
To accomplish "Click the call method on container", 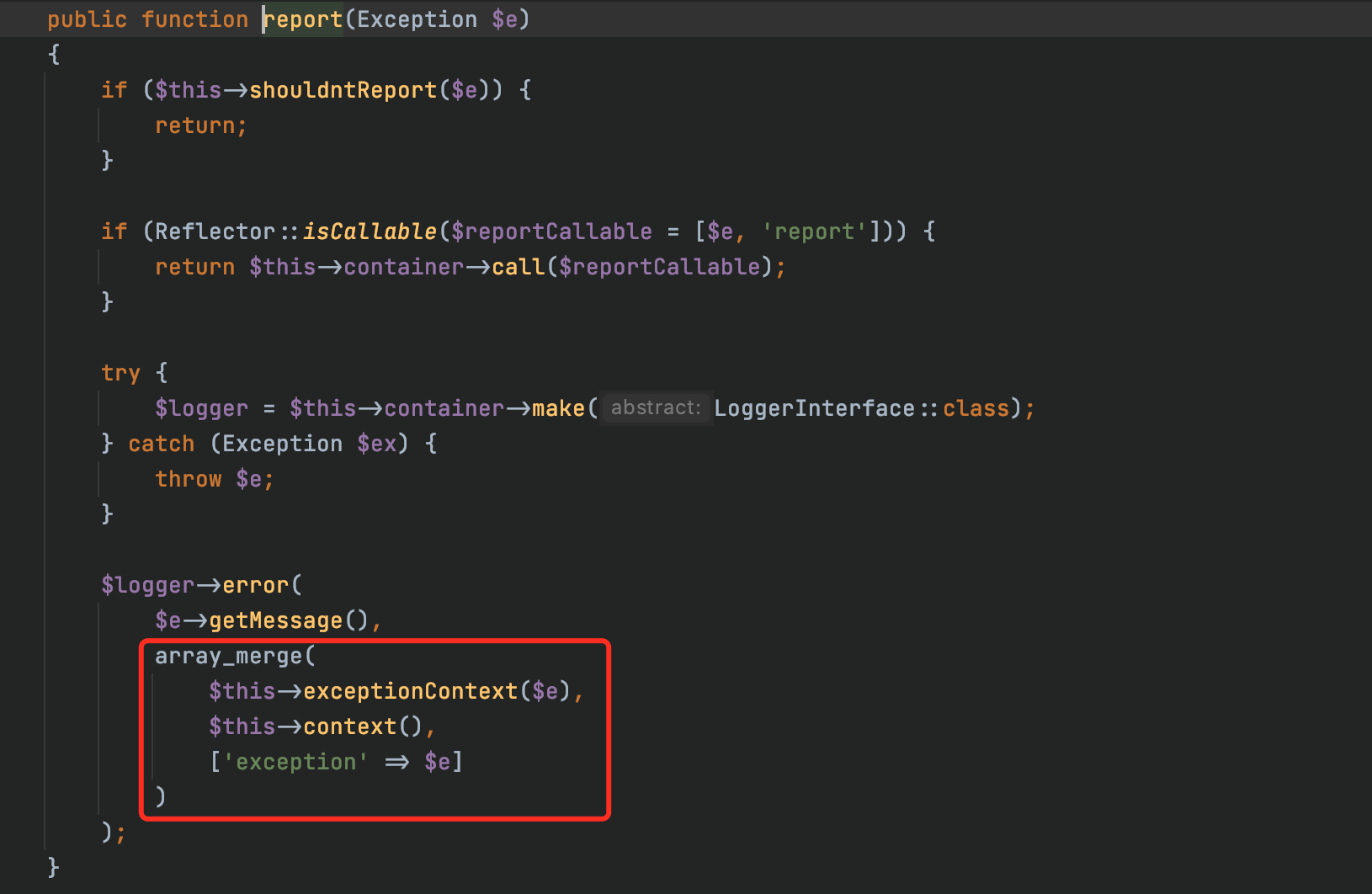I will (x=518, y=267).
